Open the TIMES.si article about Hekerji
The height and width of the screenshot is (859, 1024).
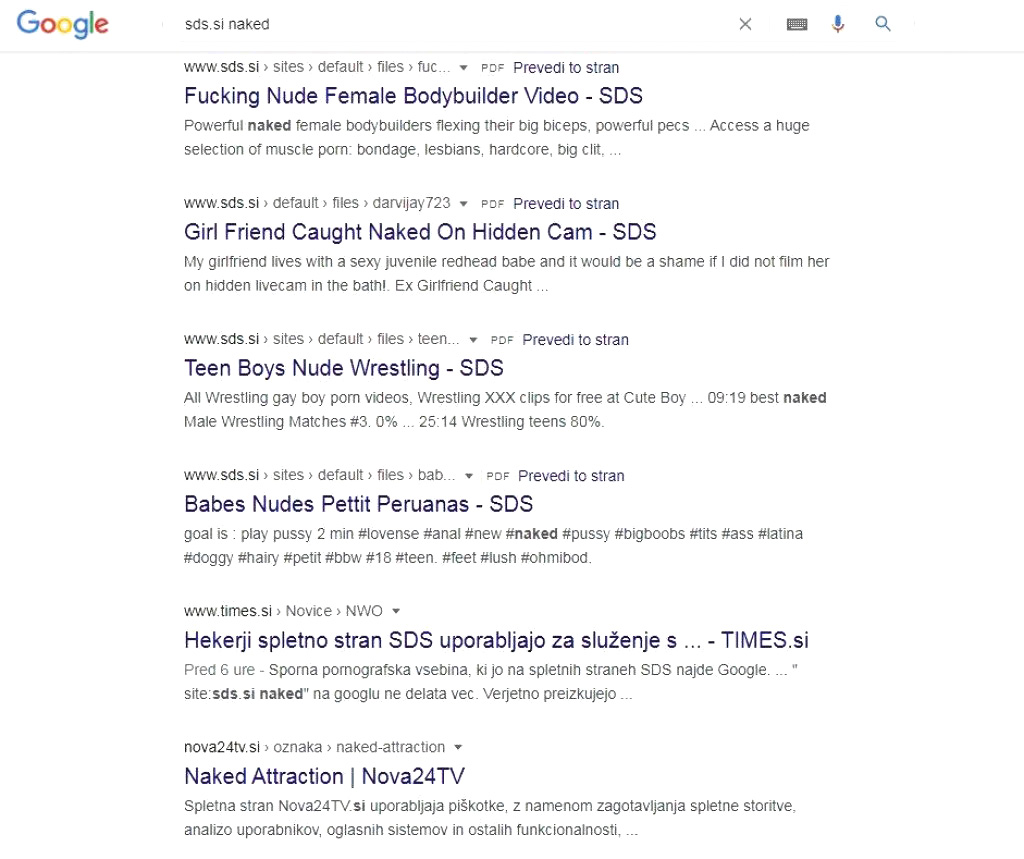(497, 640)
